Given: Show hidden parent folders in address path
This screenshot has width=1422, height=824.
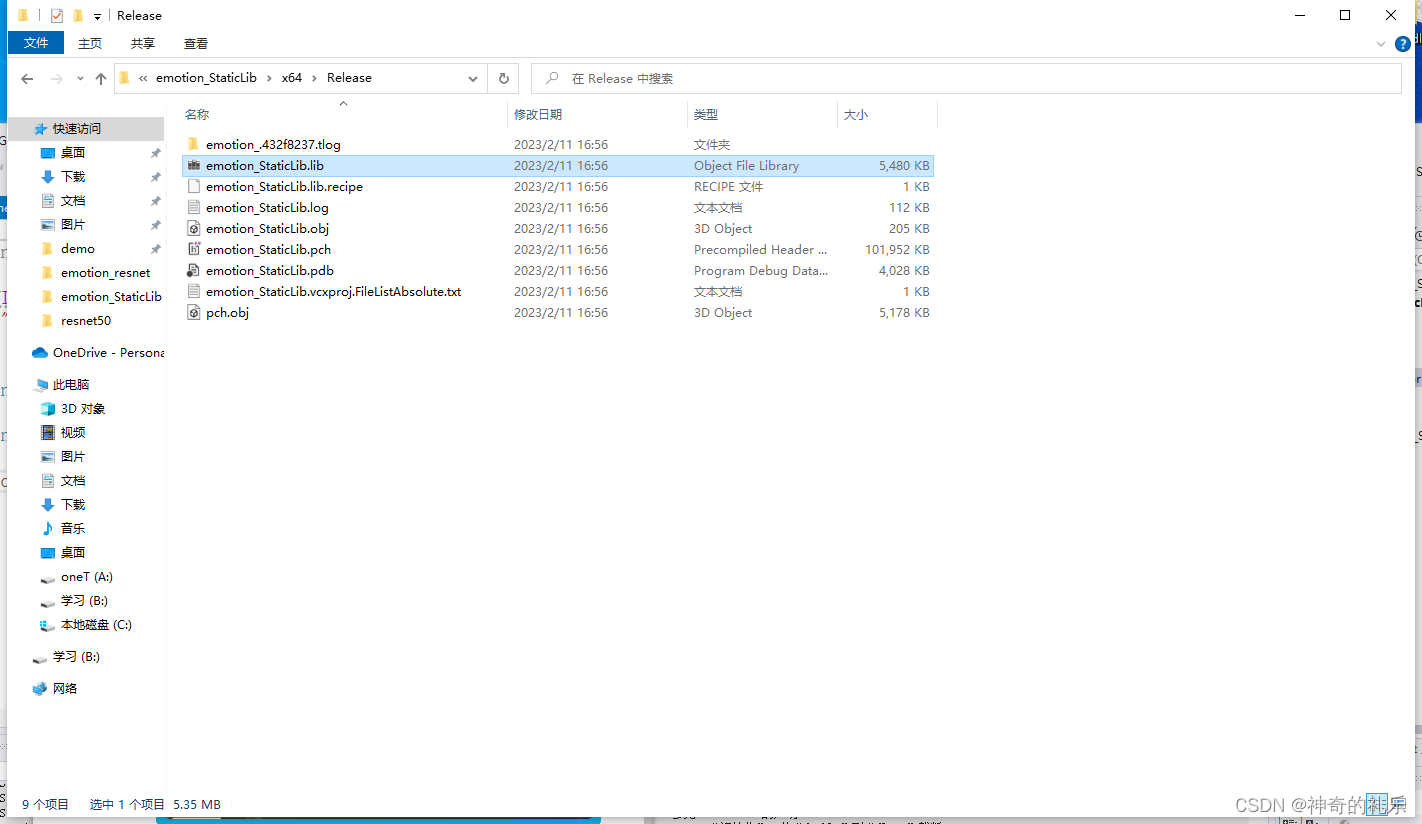Looking at the screenshot, I should point(143,78).
